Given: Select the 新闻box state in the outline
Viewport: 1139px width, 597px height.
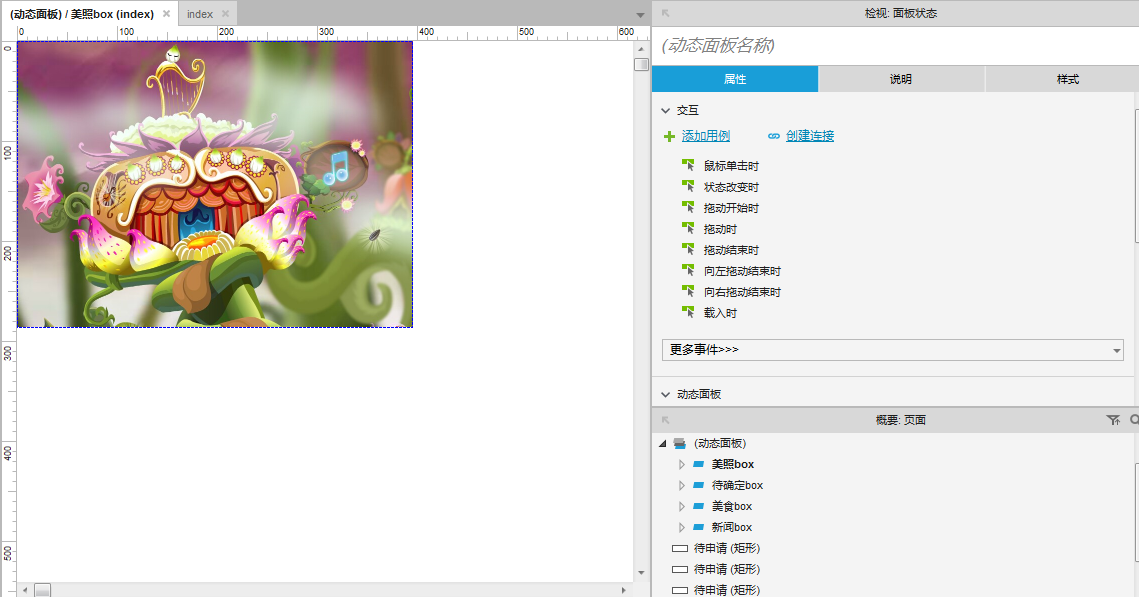Looking at the screenshot, I should (x=731, y=527).
